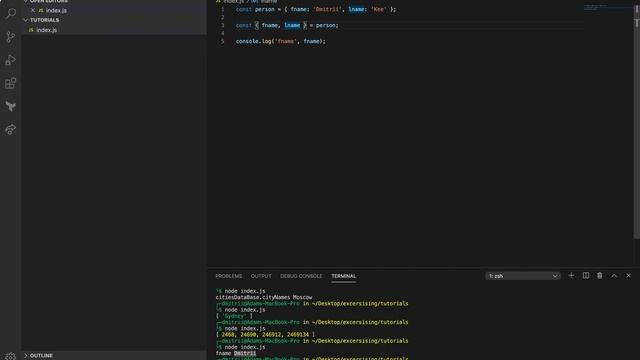Image resolution: width=640 pixels, height=360 pixels.
Task: Open the Source Control view
Action: (11, 37)
